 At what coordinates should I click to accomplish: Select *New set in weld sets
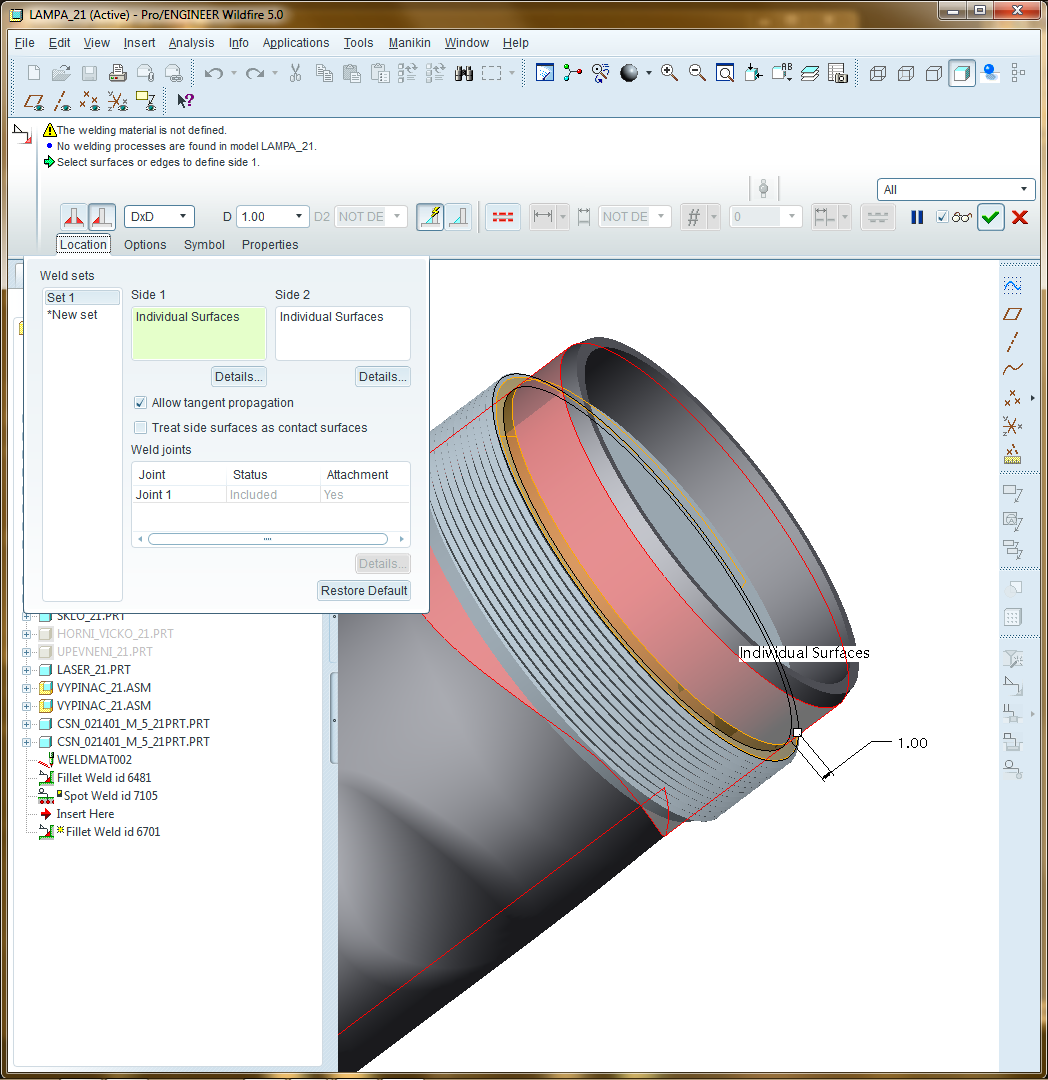click(x=72, y=315)
